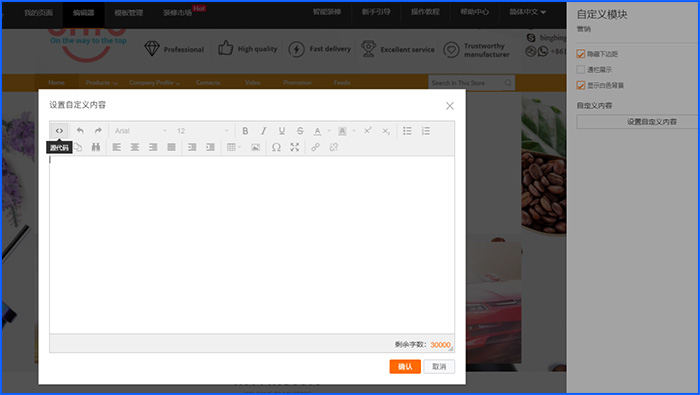Screen dimensions: 700x395
Task: Insert special character omega icon
Action: tap(276, 147)
